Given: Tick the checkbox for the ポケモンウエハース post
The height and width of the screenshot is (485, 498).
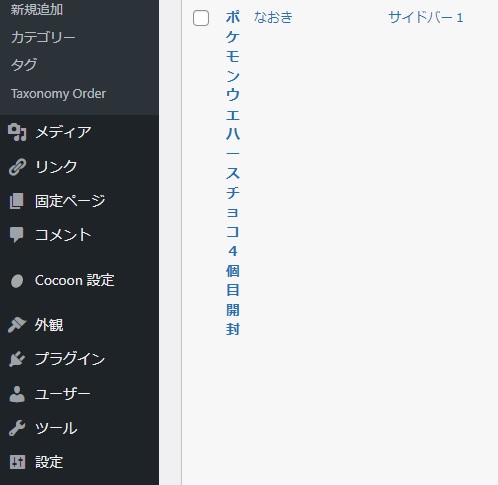Looking at the screenshot, I should click(x=201, y=18).
